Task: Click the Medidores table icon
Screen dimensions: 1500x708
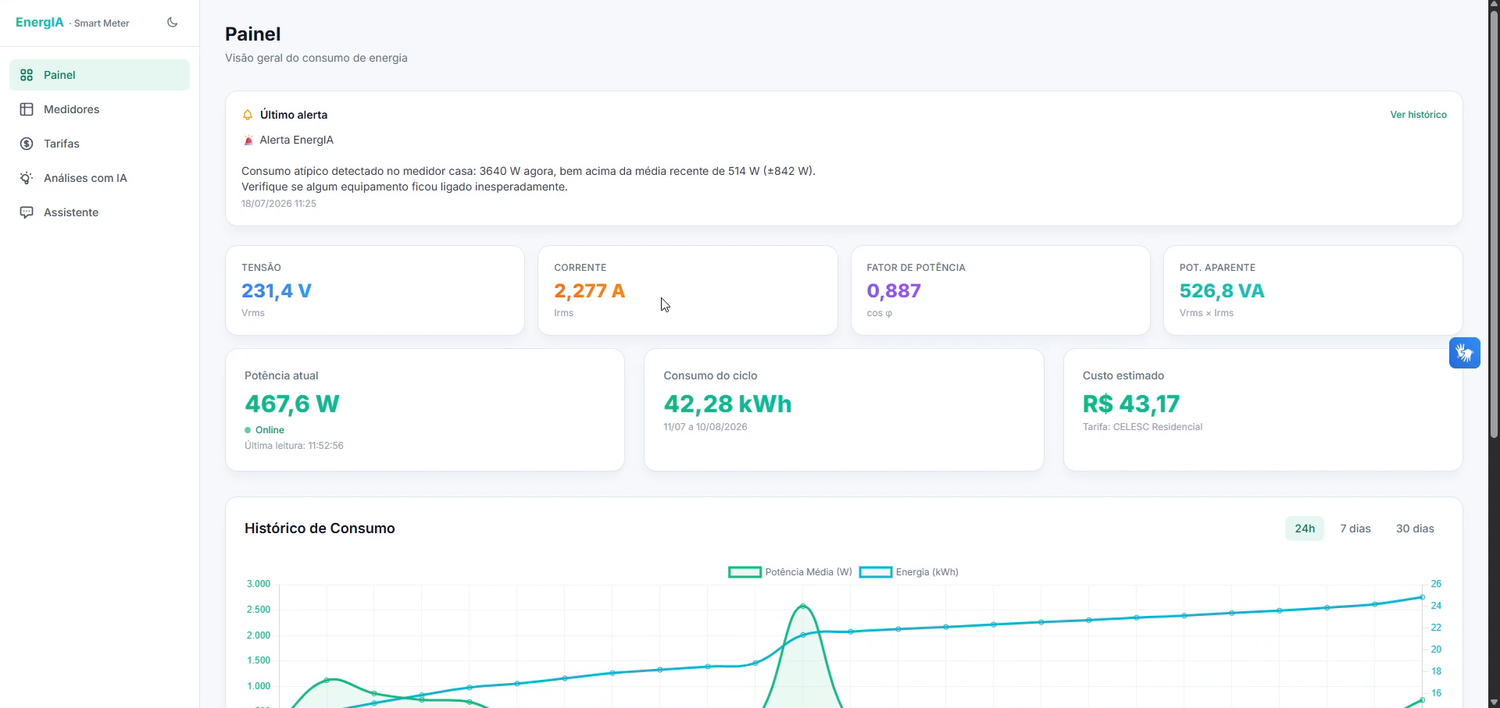Action: (27, 109)
